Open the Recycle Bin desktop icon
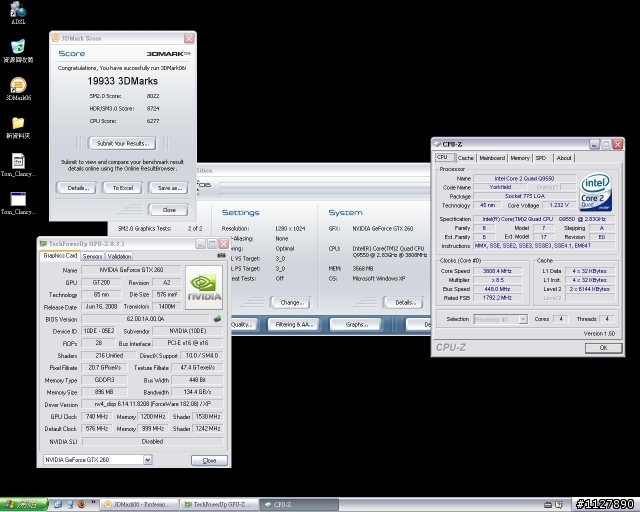Image resolution: width=640 pixels, height=512 pixels. (x=18, y=51)
